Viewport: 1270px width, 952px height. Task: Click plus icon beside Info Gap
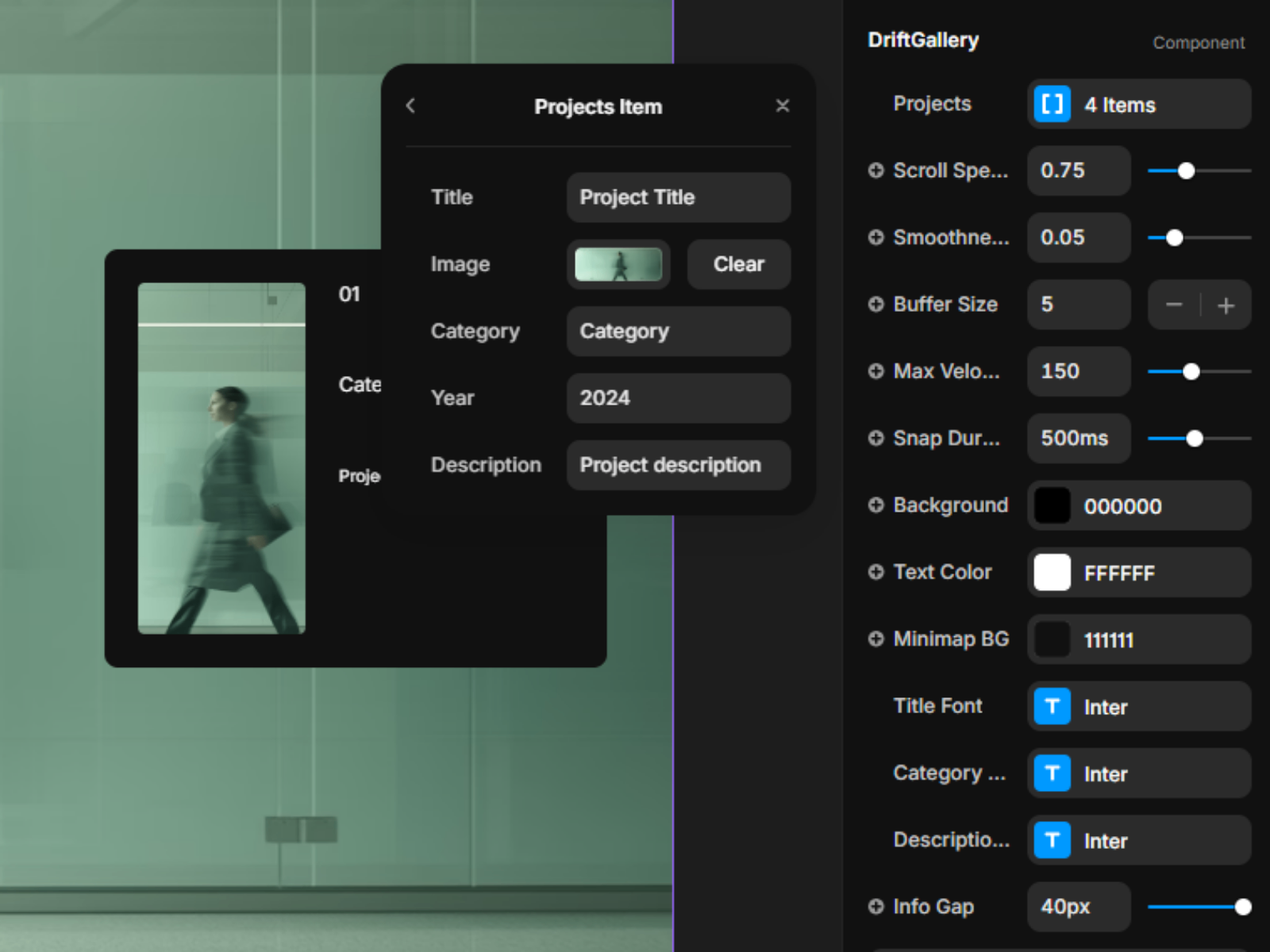(x=876, y=906)
